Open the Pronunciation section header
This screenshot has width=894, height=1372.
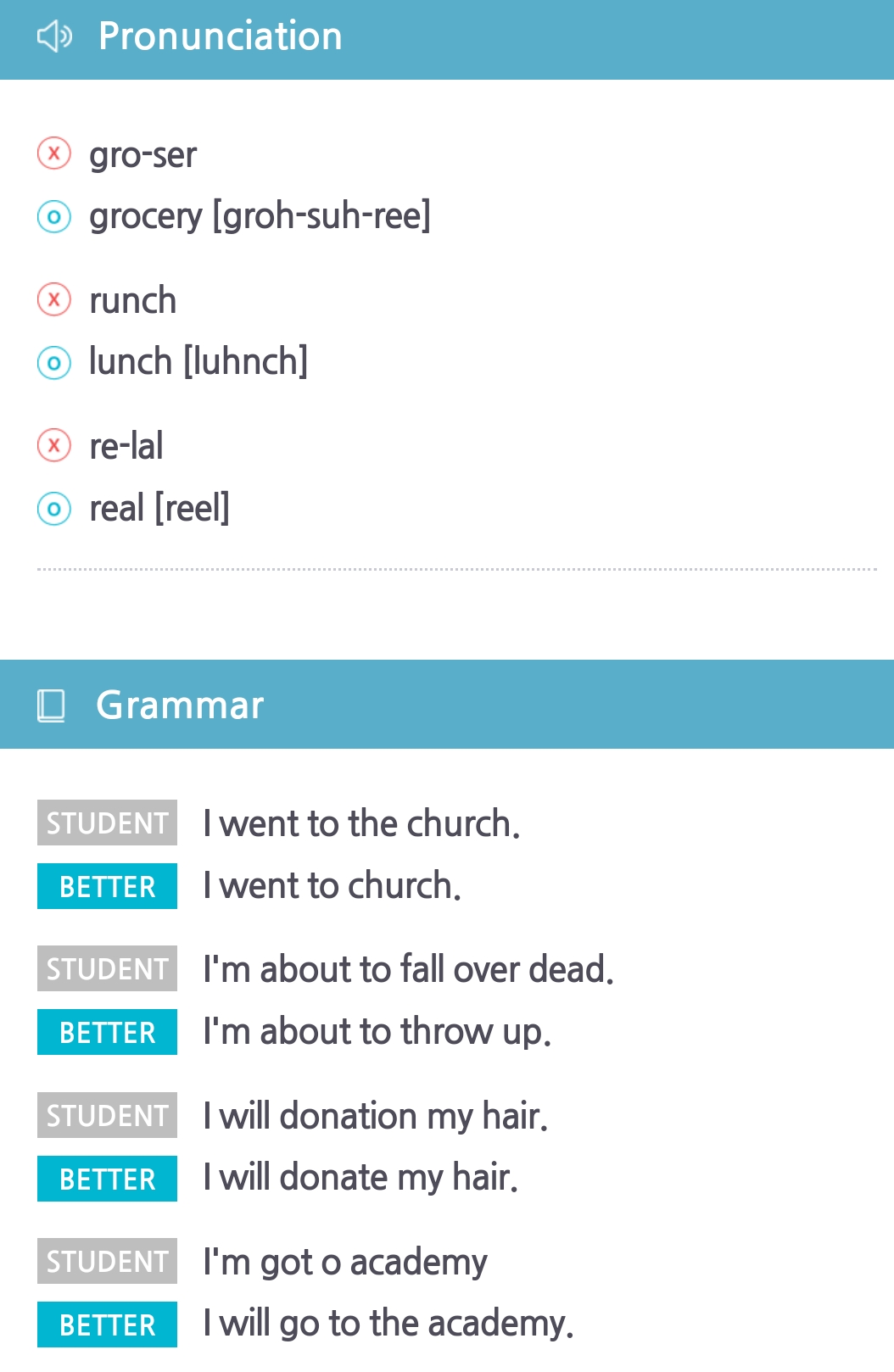(220, 36)
